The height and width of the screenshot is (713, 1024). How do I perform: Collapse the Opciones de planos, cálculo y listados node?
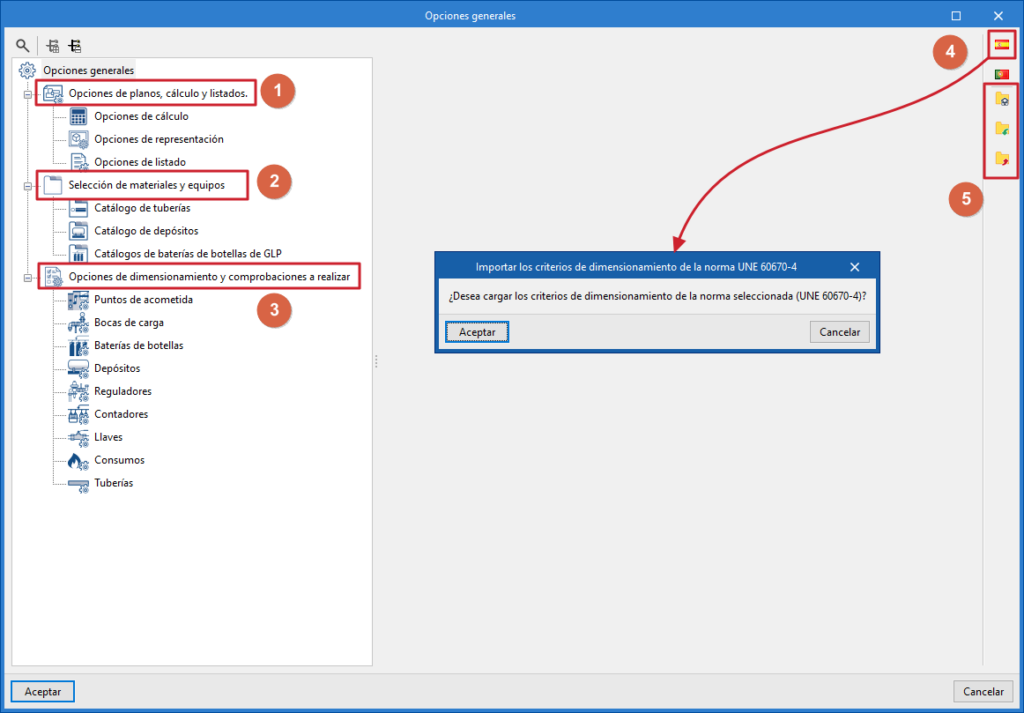coord(27,94)
